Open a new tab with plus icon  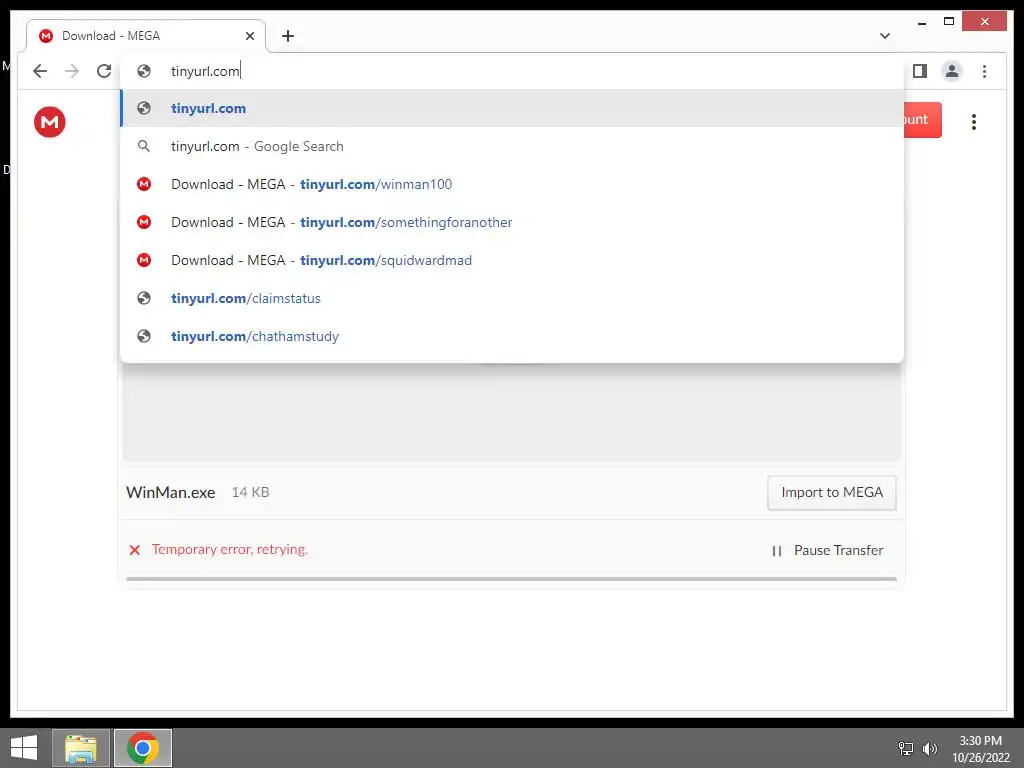tap(288, 36)
